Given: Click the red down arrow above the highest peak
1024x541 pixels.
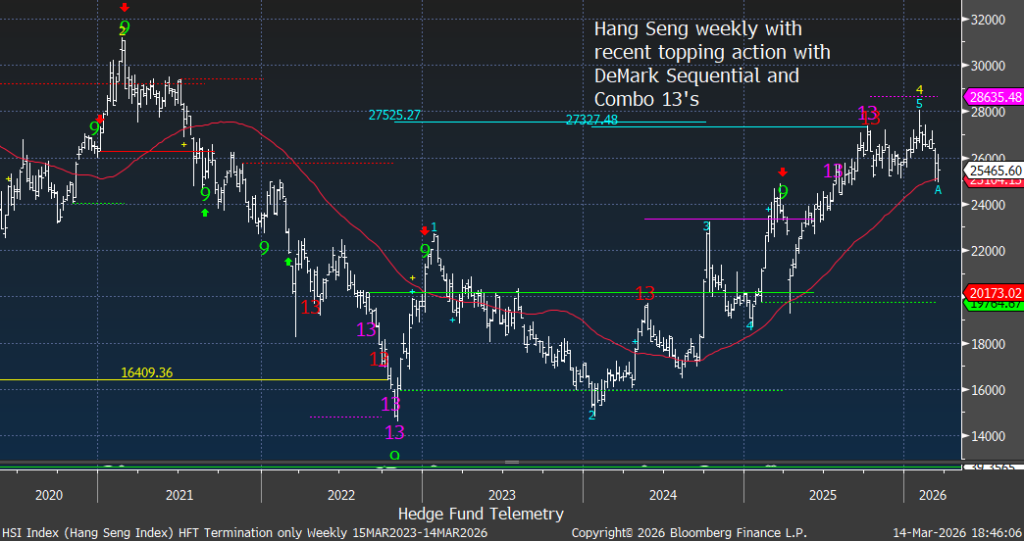Looking at the screenshot, I should pos(123,6).
